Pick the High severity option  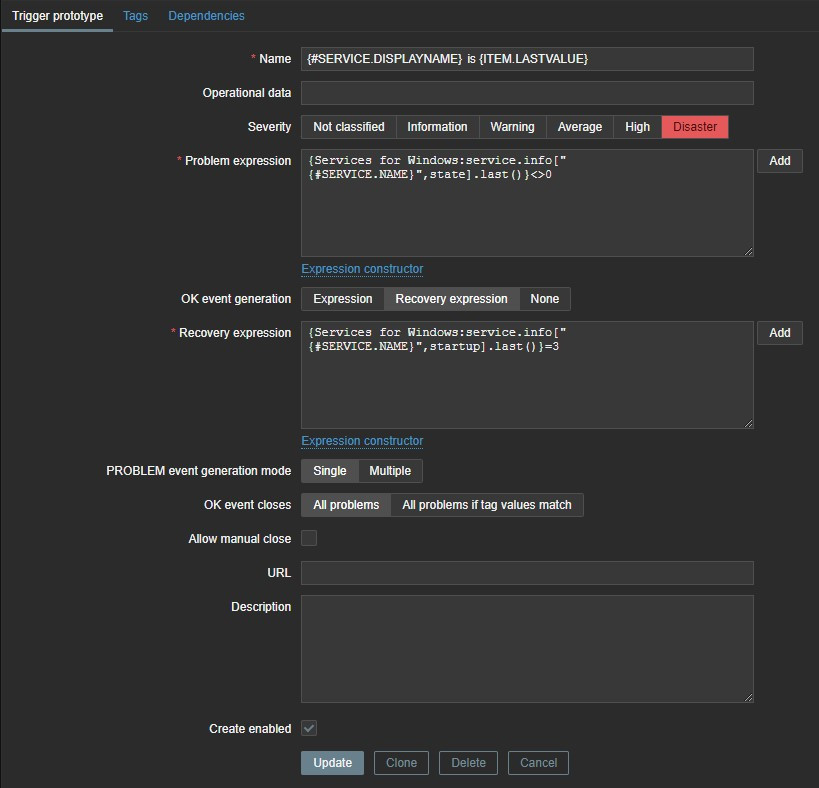(x=637, y=127)
